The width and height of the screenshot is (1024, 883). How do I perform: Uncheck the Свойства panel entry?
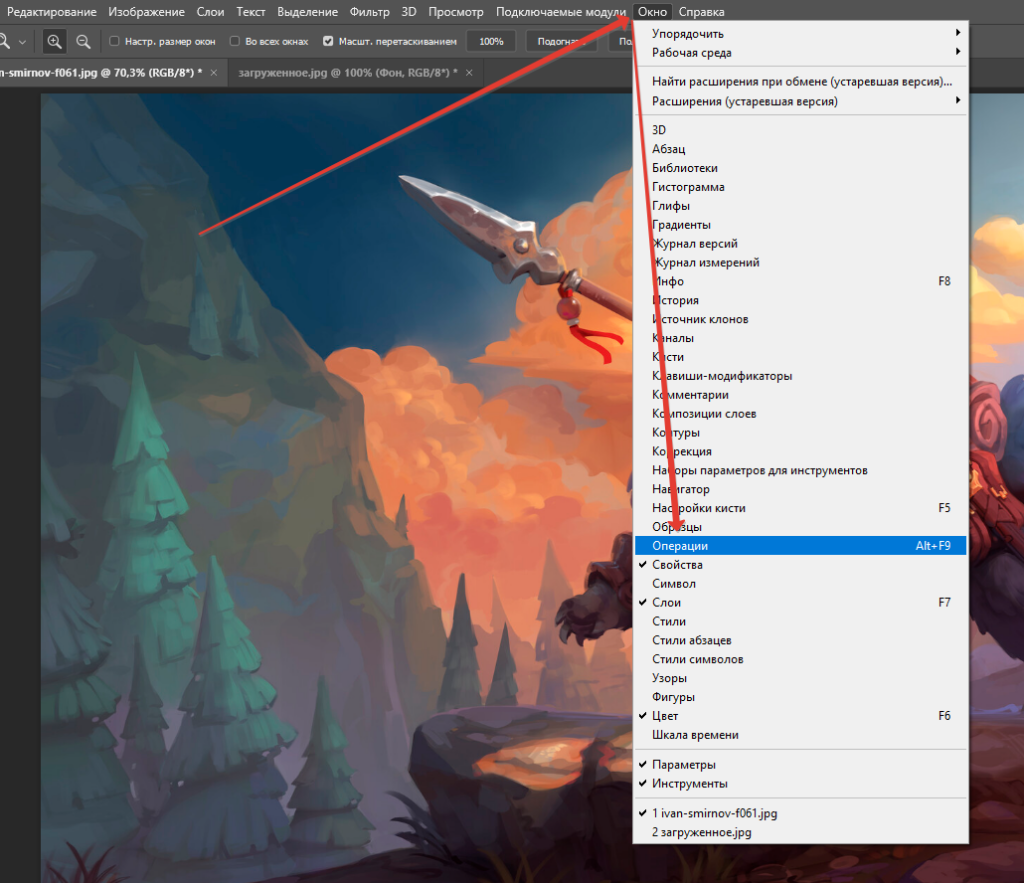point(801,564)
